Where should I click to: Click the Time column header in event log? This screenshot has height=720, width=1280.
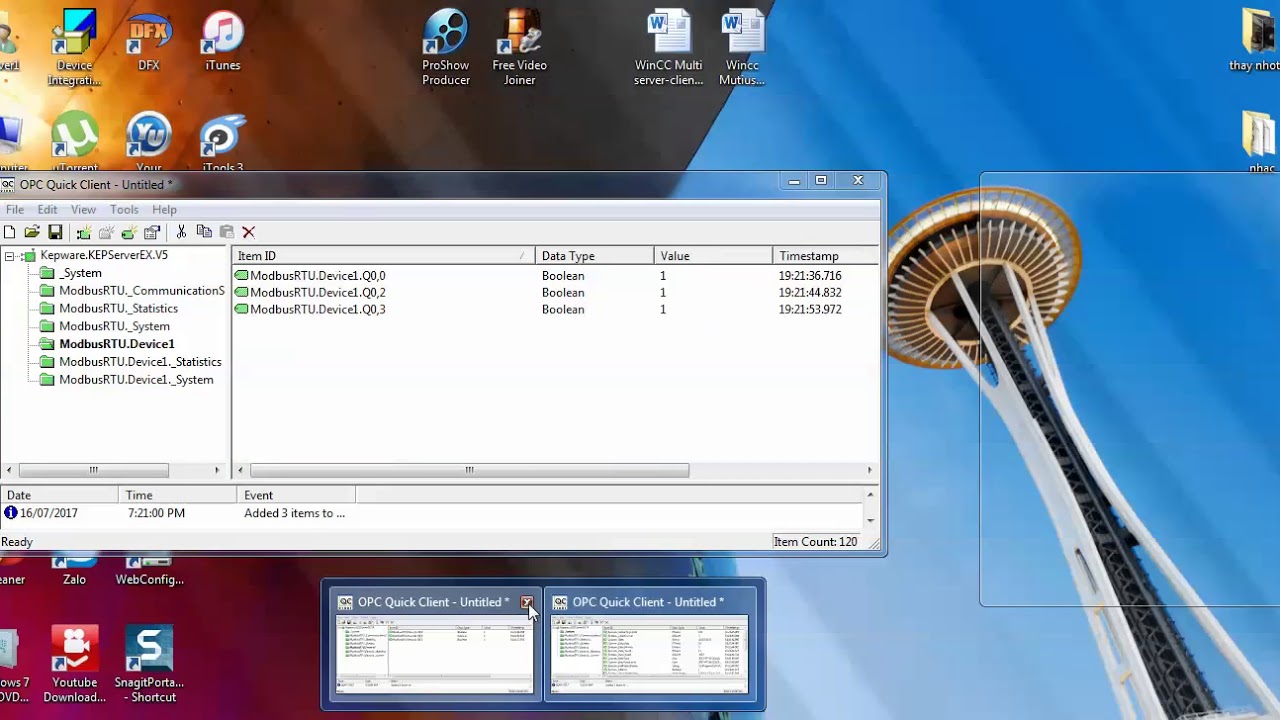click(178, 495)
